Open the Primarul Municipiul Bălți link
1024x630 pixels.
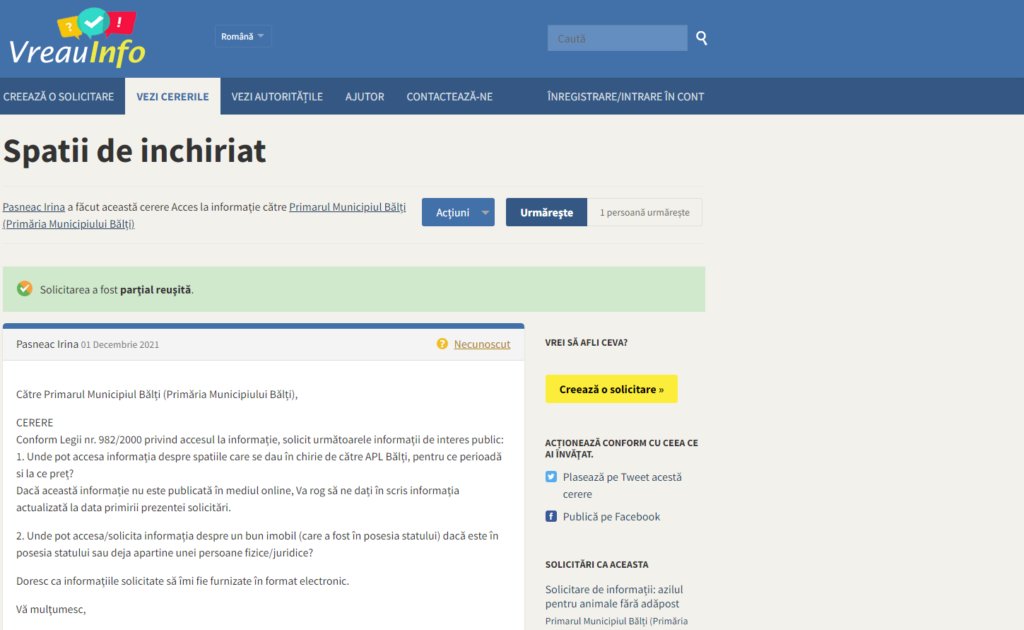[x=347, y=207]
